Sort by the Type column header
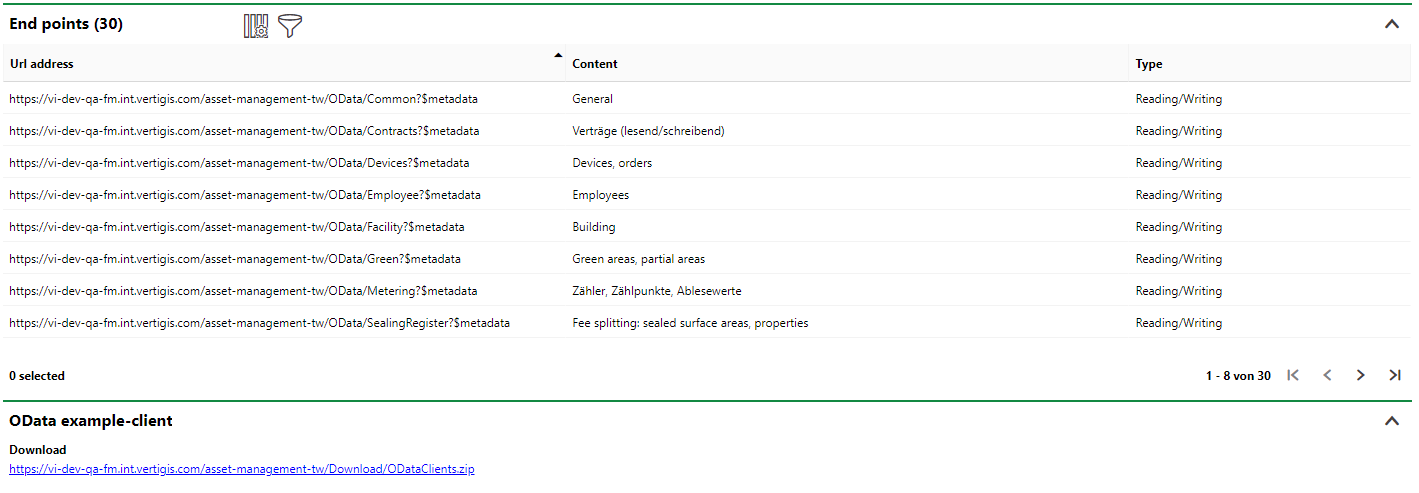 pyautogui.click(x=1149, y=64)
